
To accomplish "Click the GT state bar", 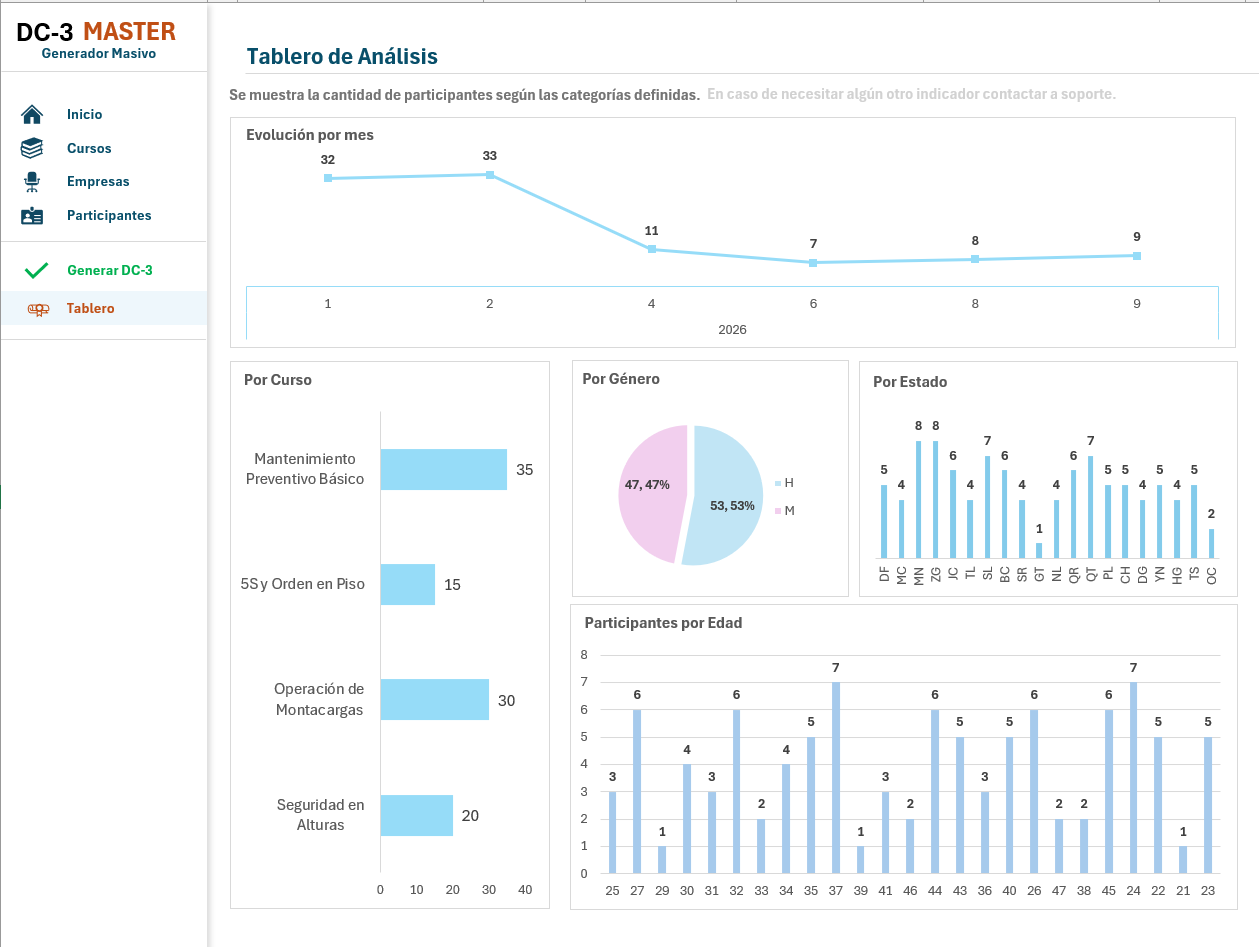I will click(x=1039, y=550).
